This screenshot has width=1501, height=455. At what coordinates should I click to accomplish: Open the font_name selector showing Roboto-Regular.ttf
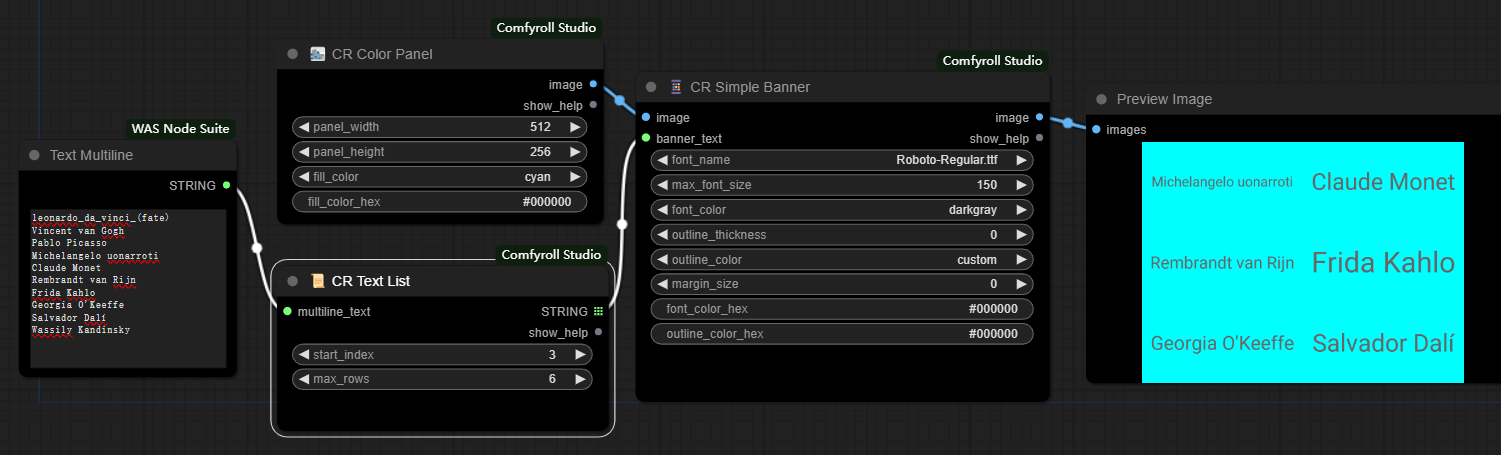click(x=842, y=160)
